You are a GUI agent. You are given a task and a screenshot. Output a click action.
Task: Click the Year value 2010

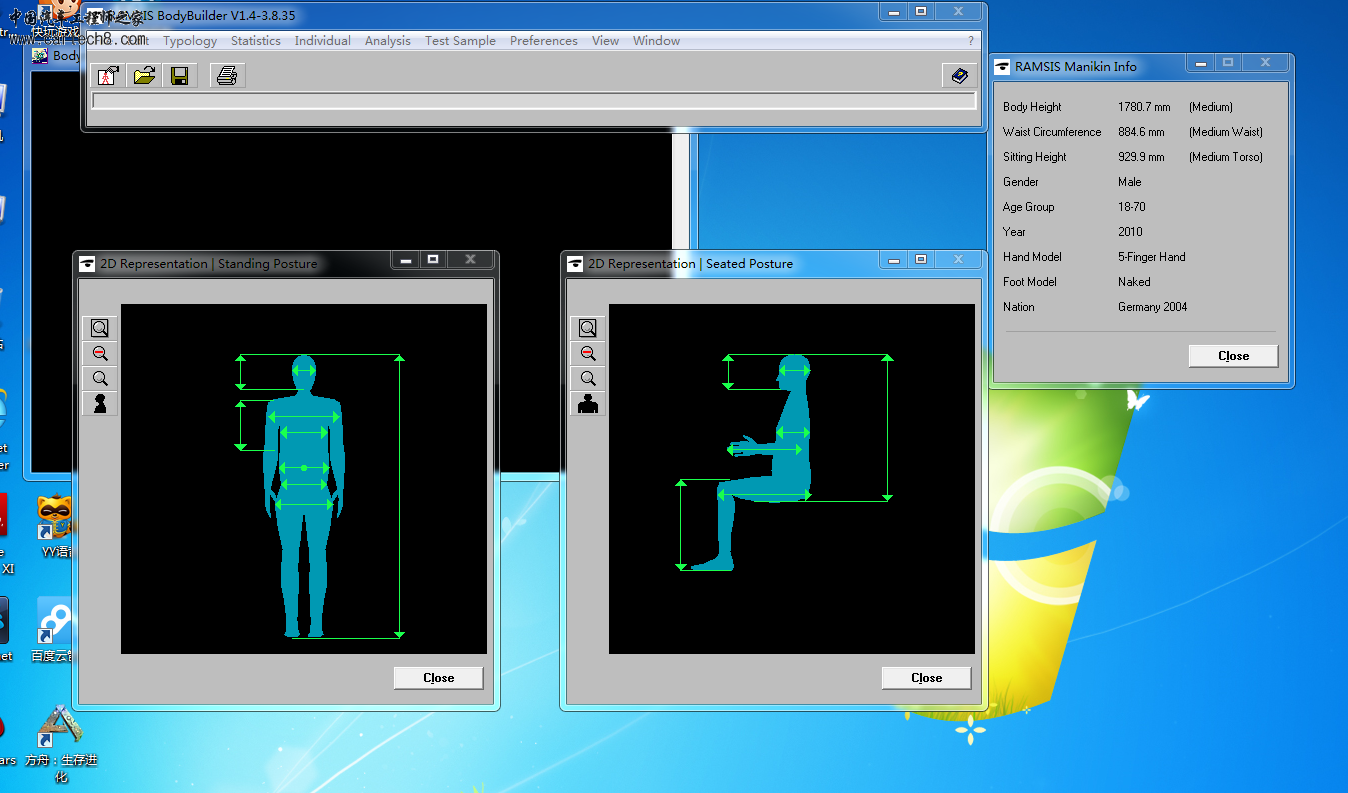click(x=1130, y=232)
